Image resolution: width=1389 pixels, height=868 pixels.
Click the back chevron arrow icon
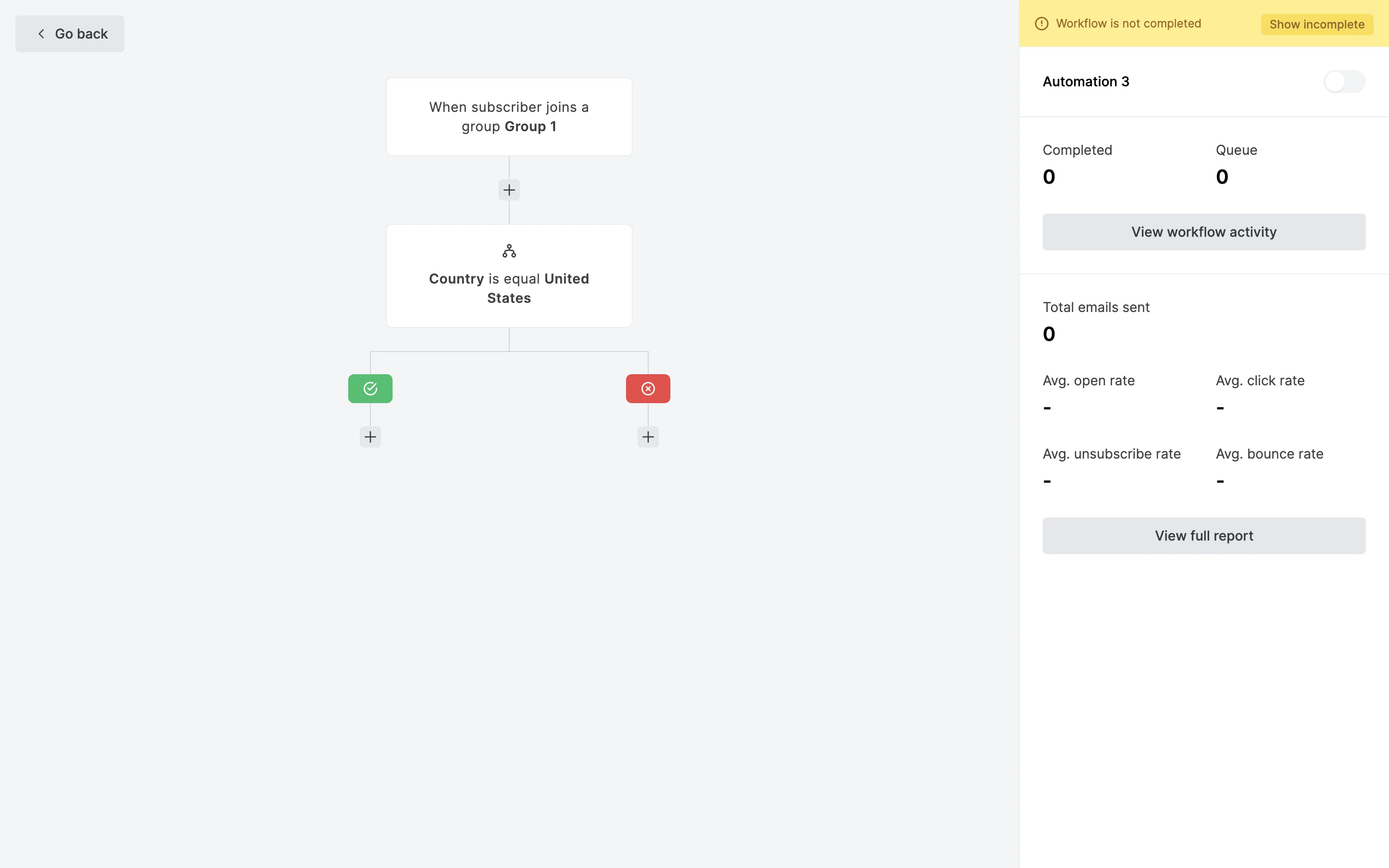(41, 34)
